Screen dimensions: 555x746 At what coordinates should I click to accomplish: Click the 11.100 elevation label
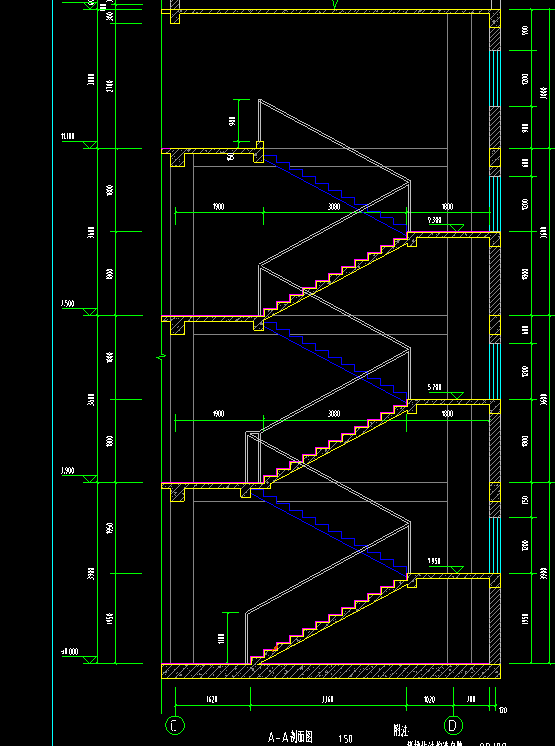point(68,137)
